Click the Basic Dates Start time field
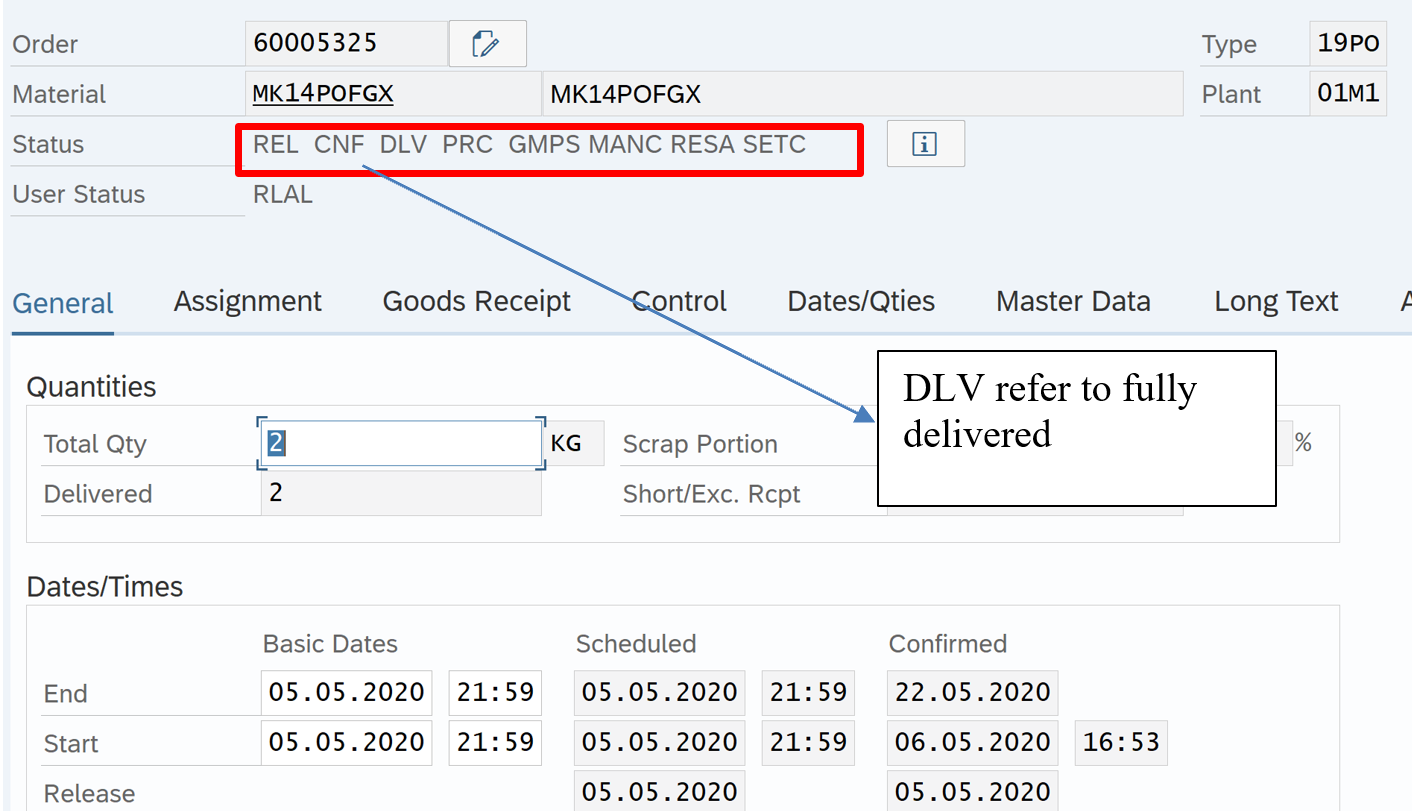This screenshot has width=1412, height=811. pyautogui.click(x=495, y=742)
